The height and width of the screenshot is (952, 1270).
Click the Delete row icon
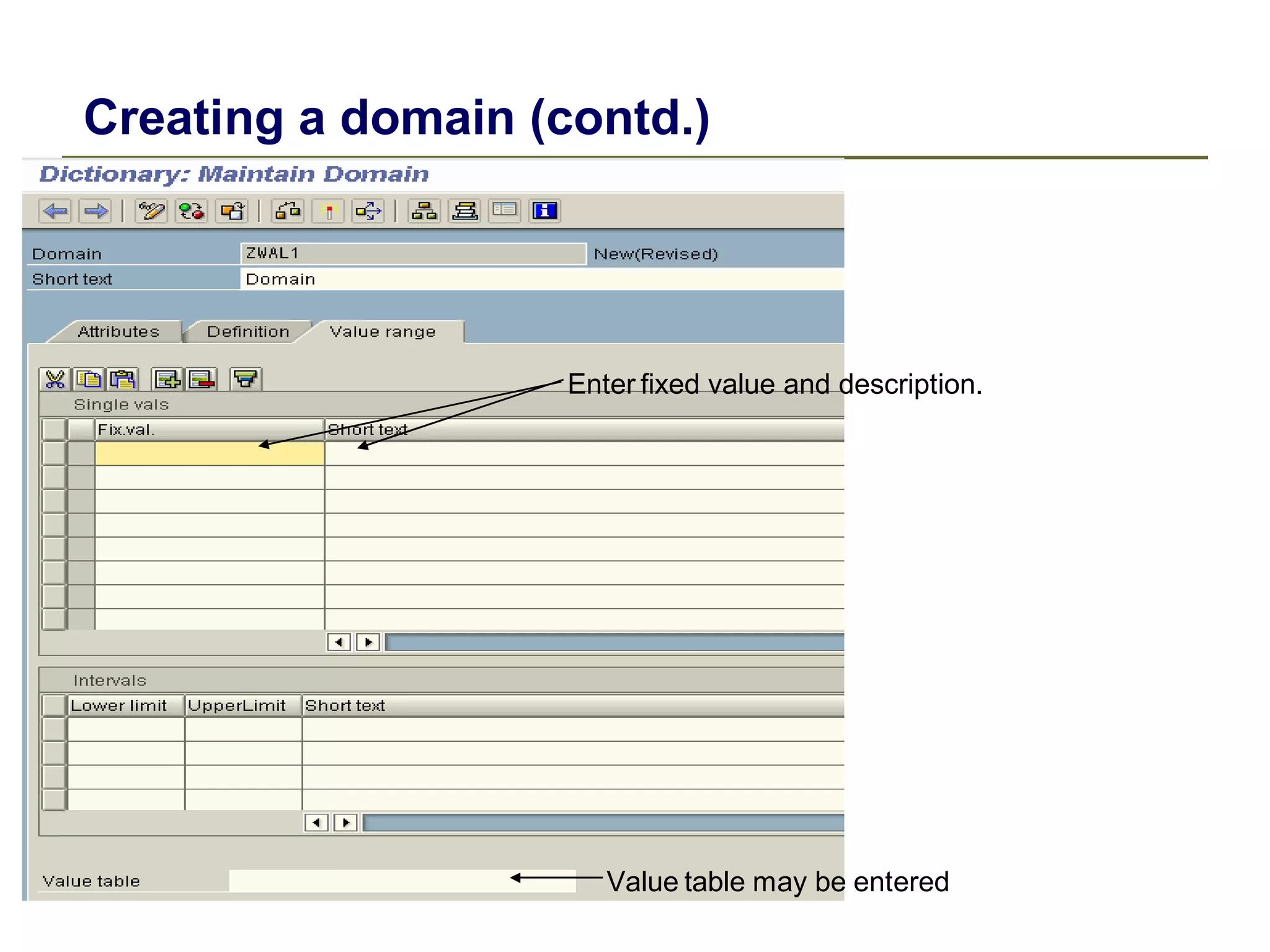pos(202,379)
